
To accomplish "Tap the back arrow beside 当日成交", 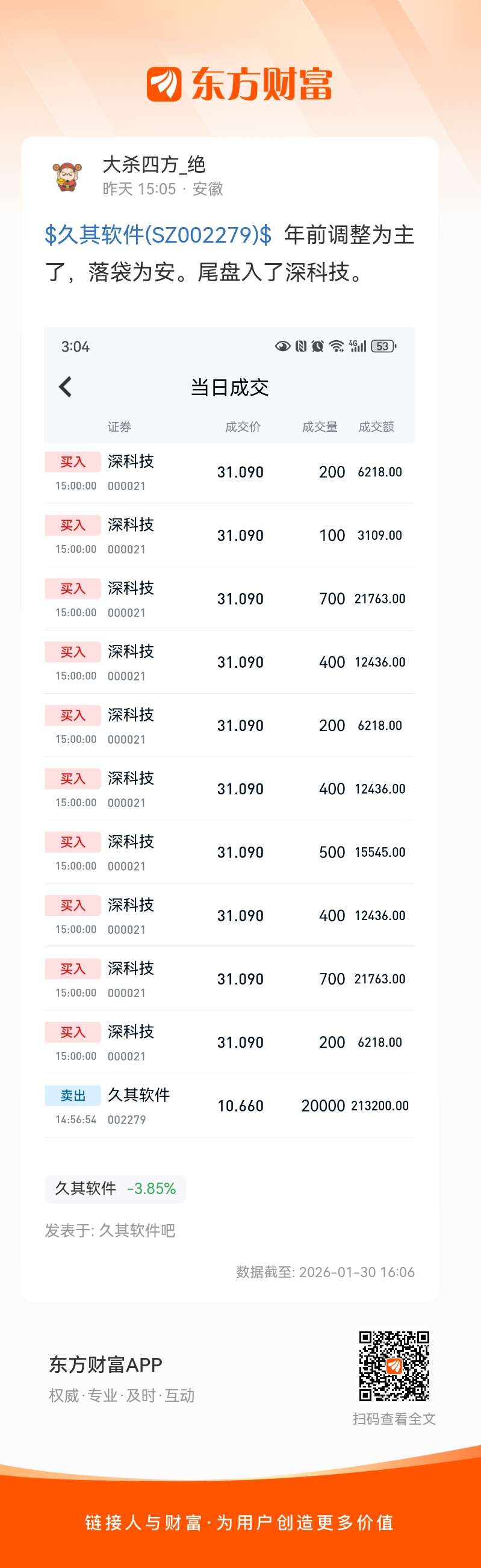I will pos(65,387).
